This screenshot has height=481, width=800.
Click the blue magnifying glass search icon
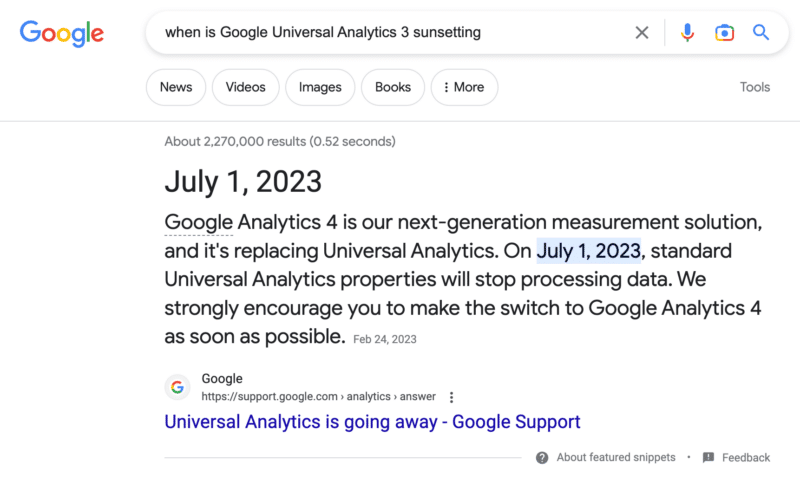tap(761, 33)
